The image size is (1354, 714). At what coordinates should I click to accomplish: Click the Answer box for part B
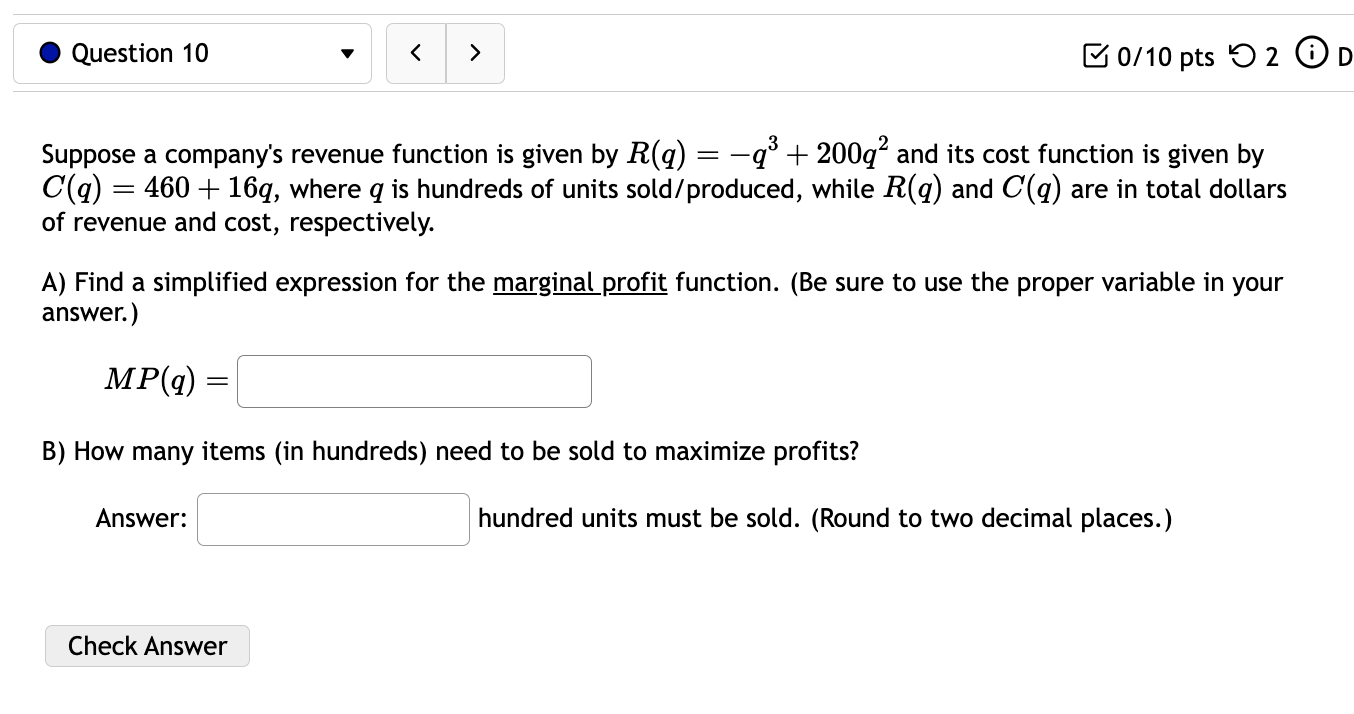pyautogui.click(x=333, y=518)
